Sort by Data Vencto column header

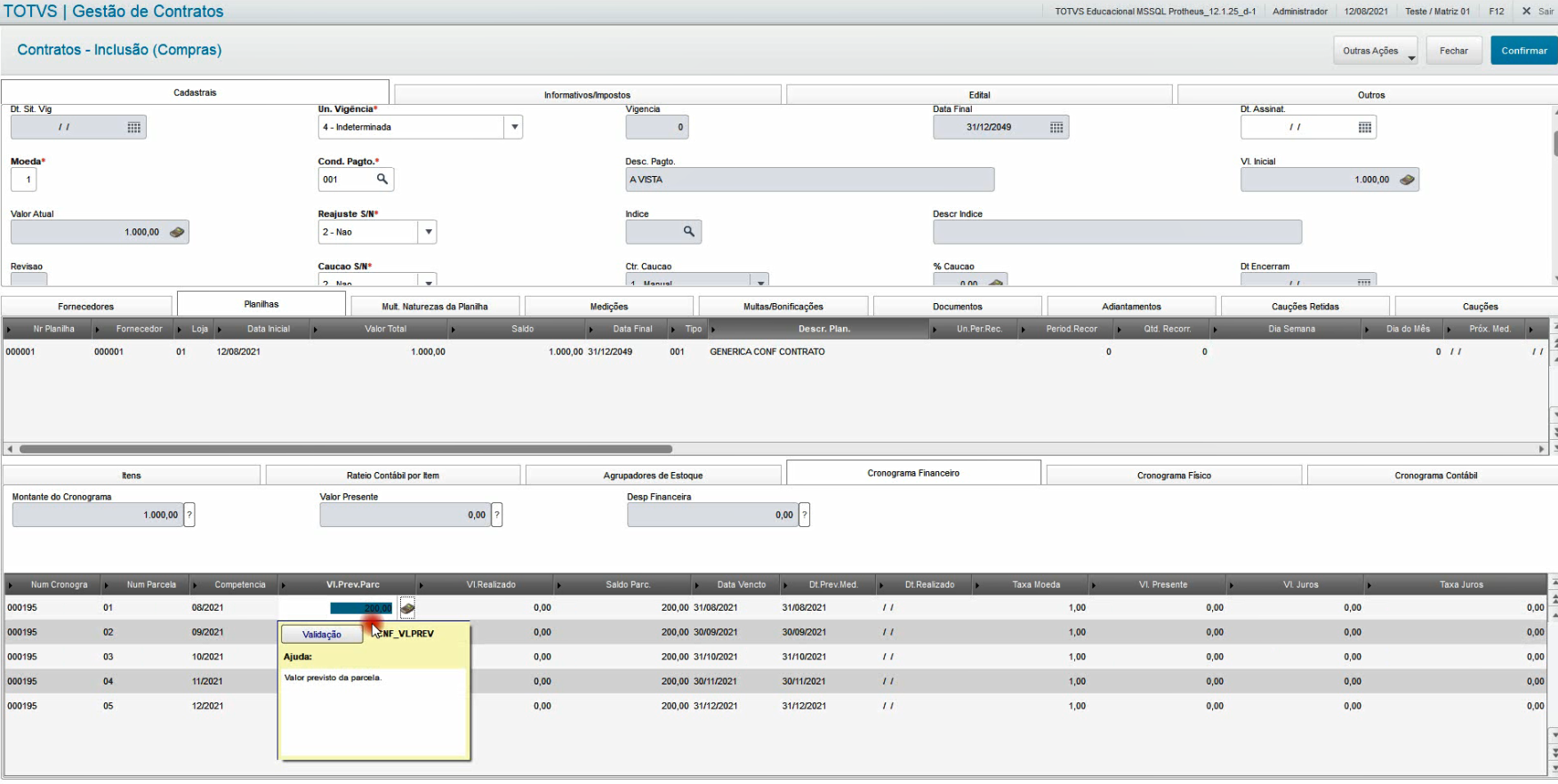pyautogui.click(x=742, y=585)
